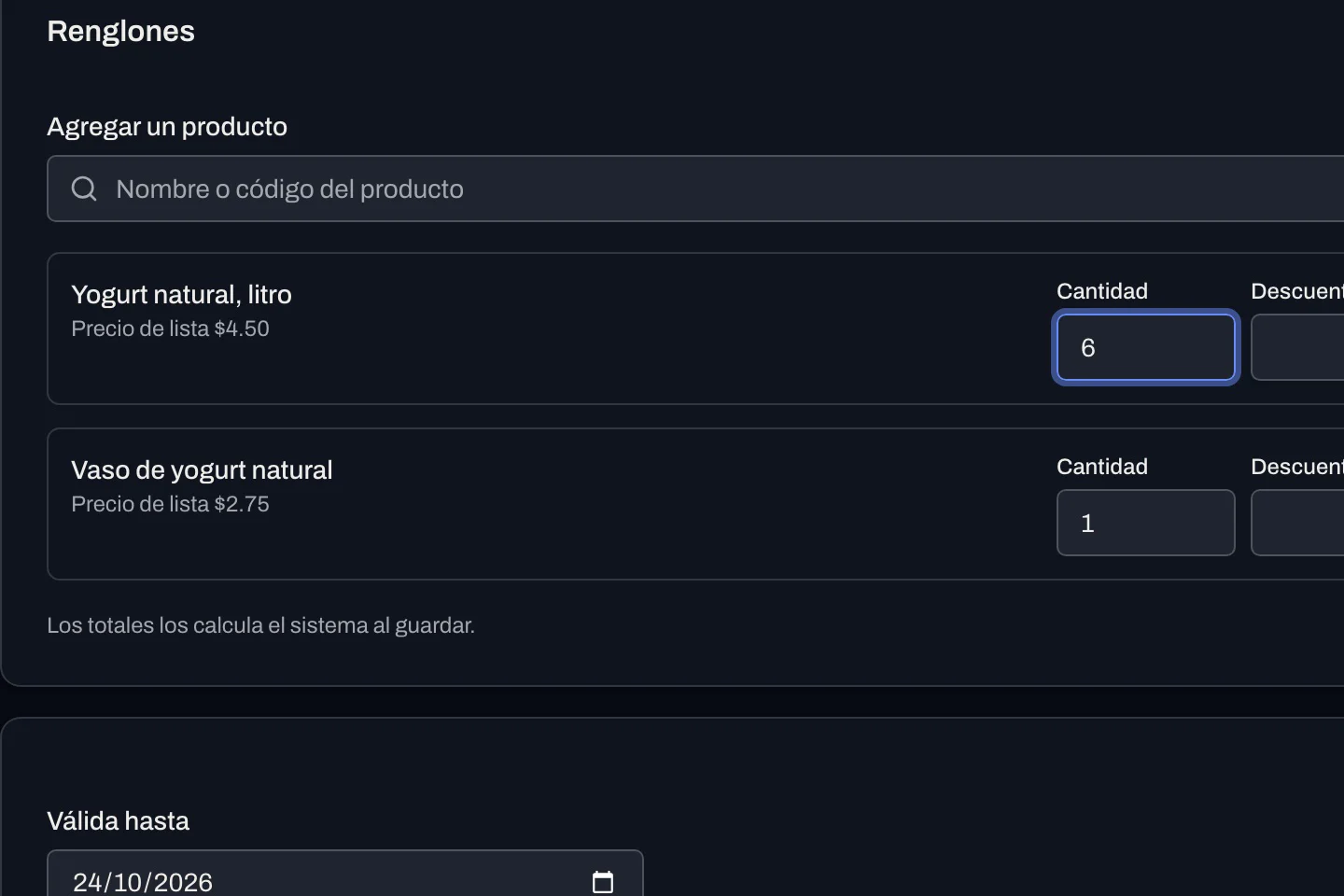
Task: Click the Agregar un producto label
Action: 167,126
